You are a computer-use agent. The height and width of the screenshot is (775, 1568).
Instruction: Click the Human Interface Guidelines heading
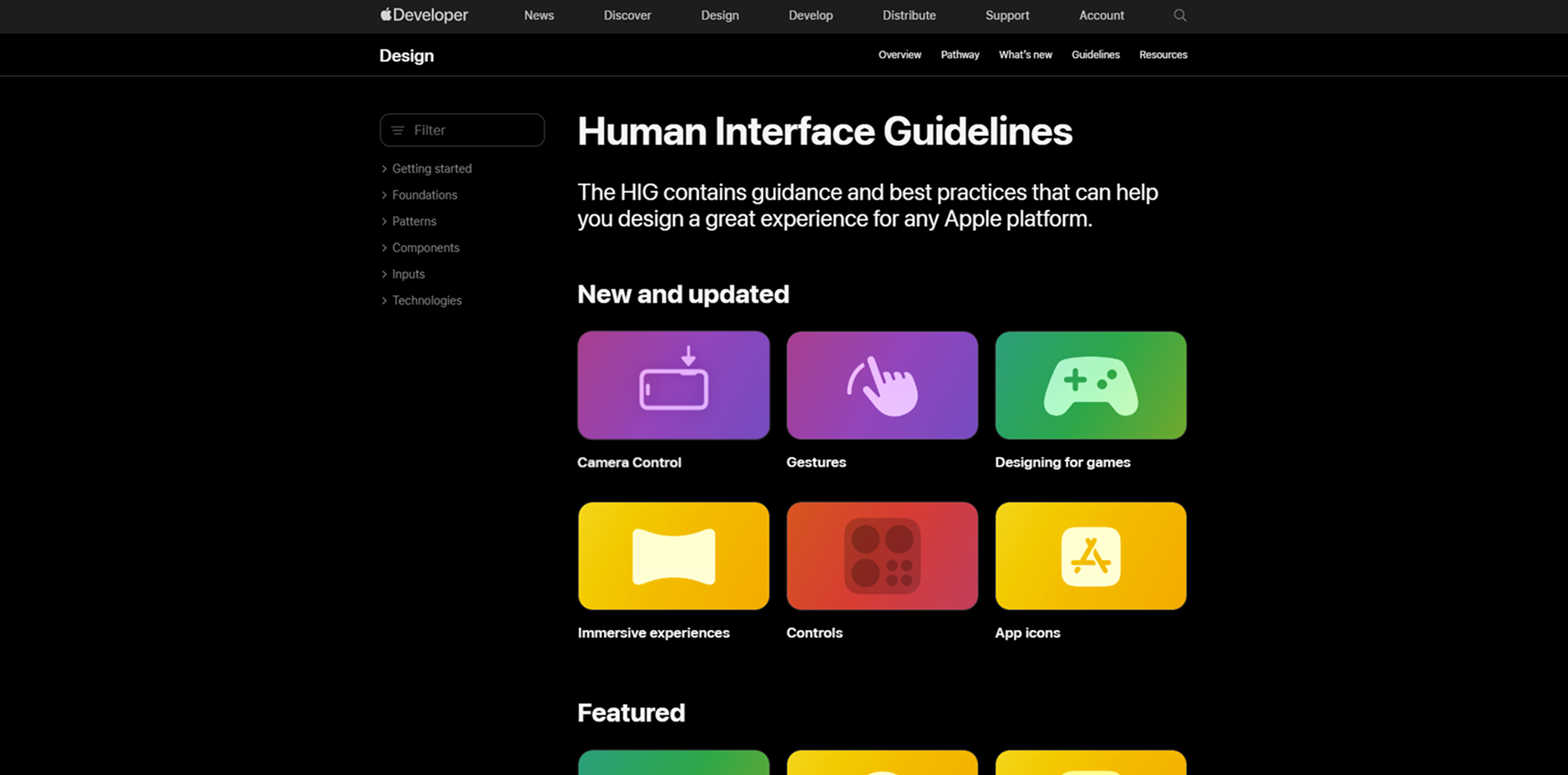click(x=825, y=131)
